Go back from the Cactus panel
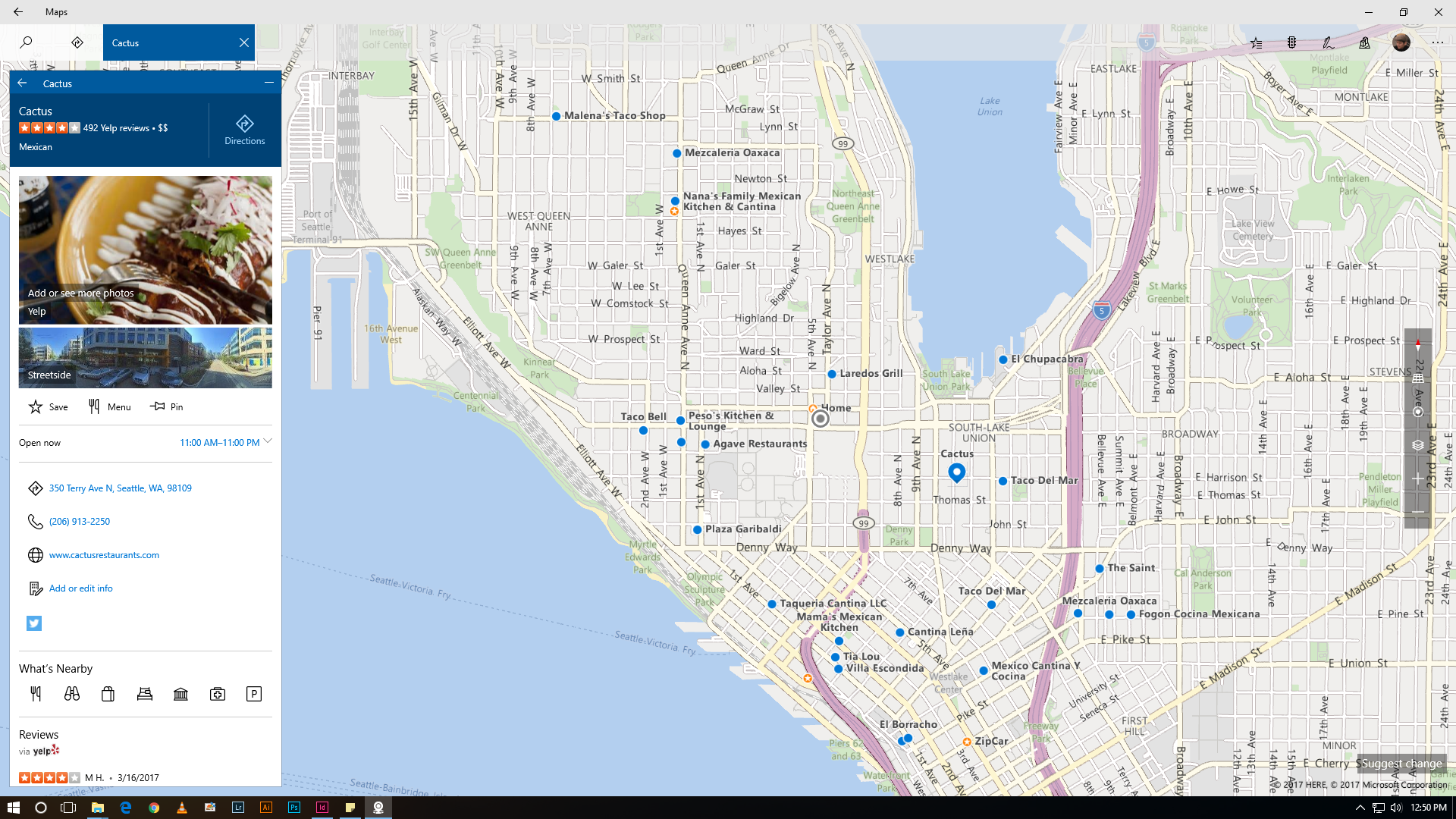This screenshot has width=1456, height=819. click(x=22, y=83)
